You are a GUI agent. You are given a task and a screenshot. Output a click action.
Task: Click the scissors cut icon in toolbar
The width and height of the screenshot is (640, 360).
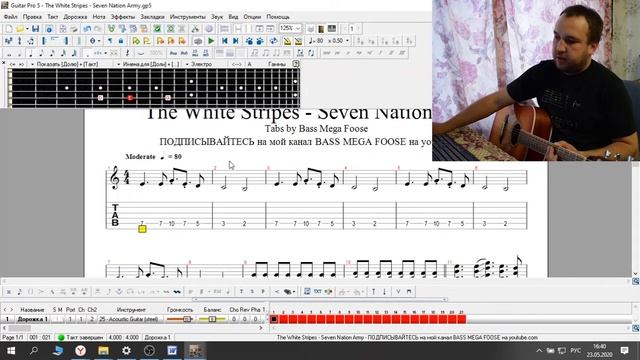point(195,29)
